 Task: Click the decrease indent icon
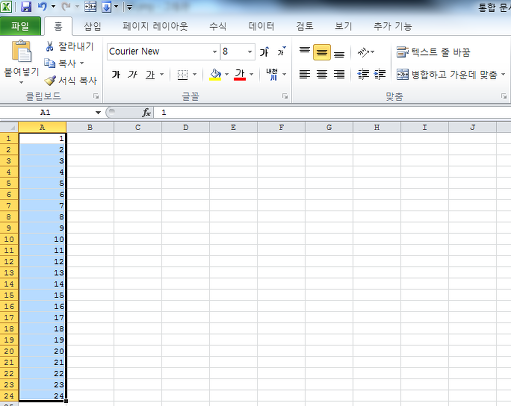[363, 74]
